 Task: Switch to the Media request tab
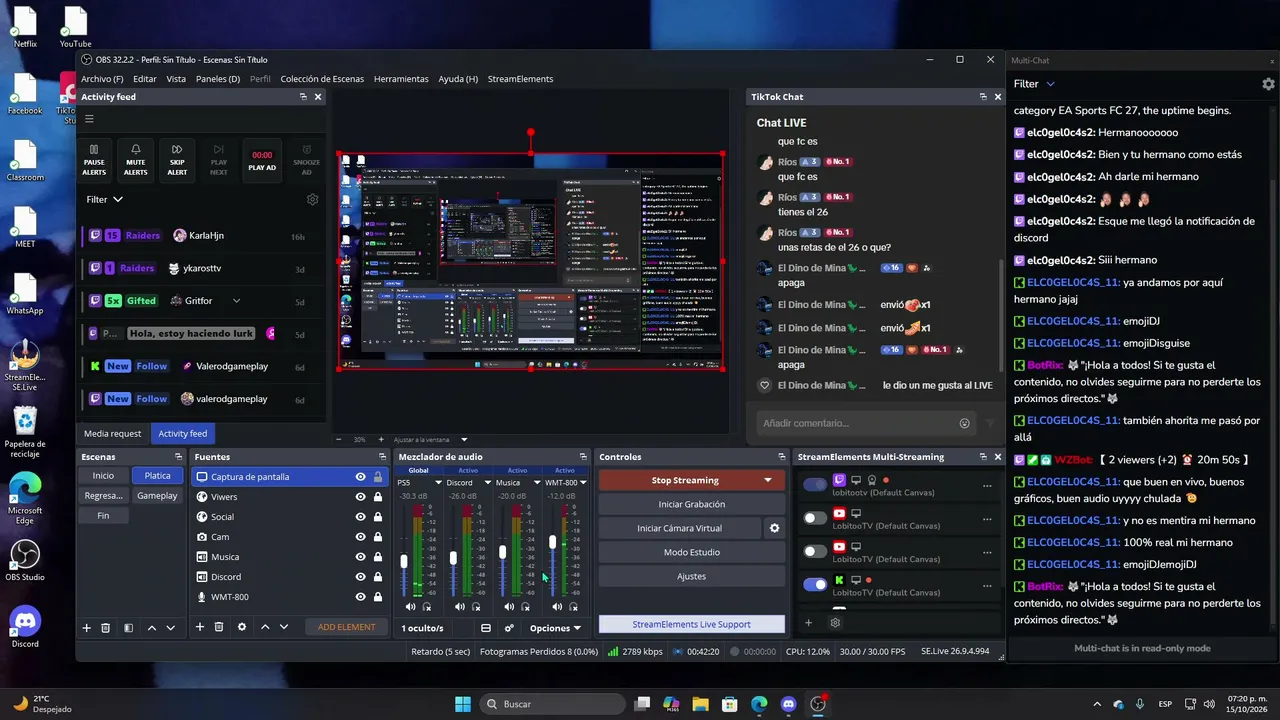pos(112,433)
